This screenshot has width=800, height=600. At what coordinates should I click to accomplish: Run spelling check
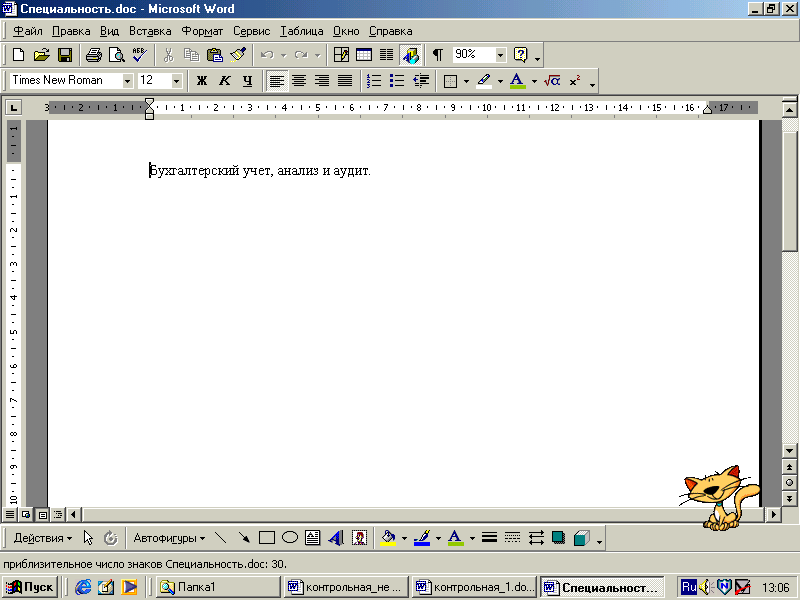pyautogui.click(x=140, y=55)
